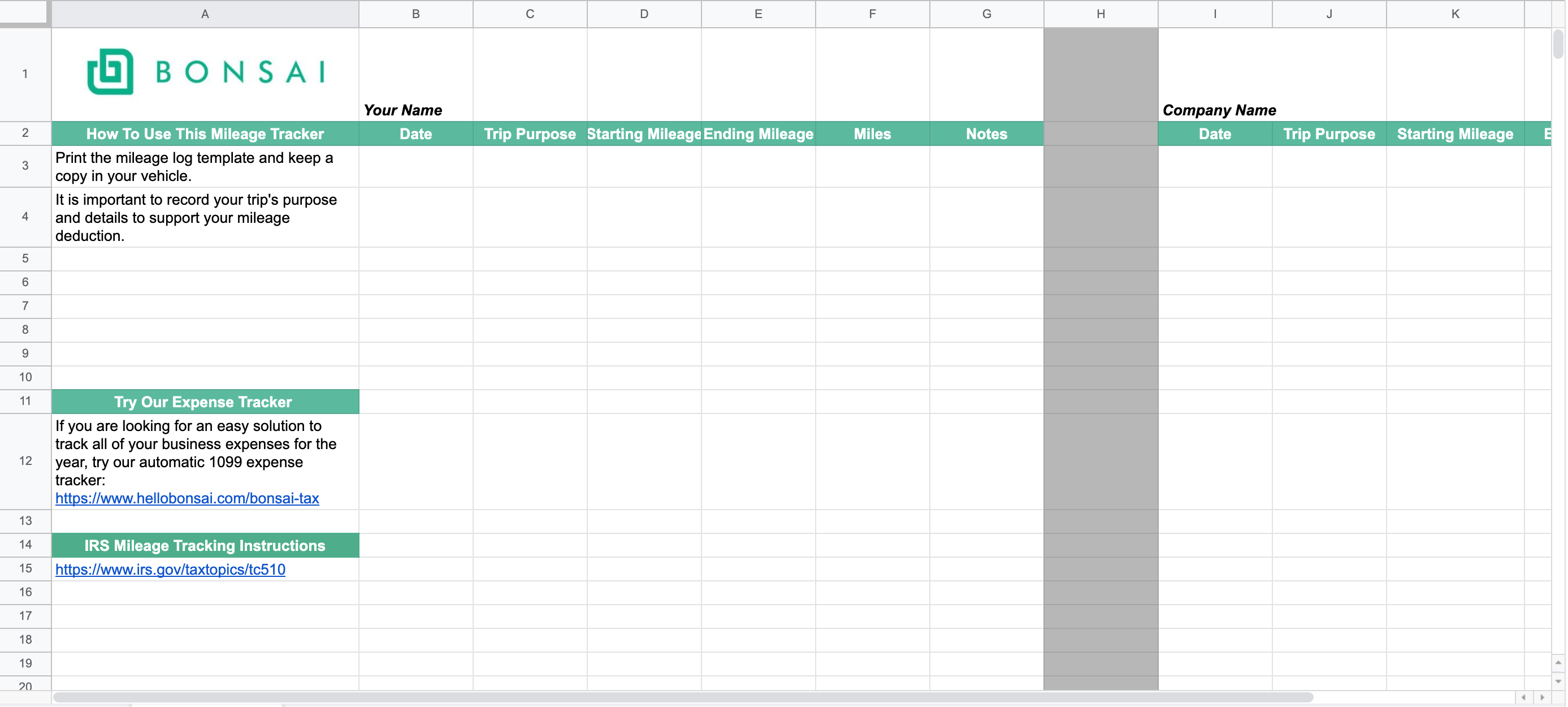Click the scroll up arrow button
This screenshot has width=1568, height=707.
(x=1558, y=662)
